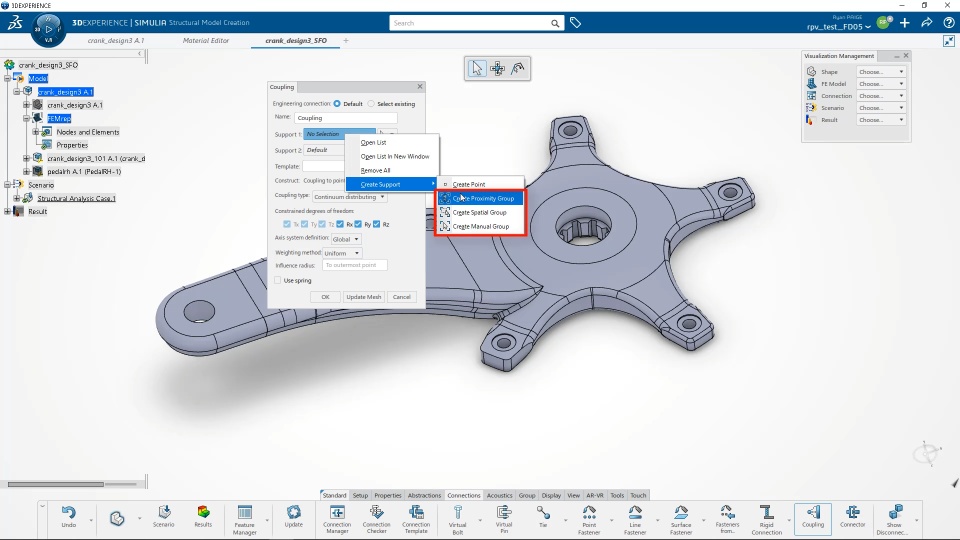Open the FE Model Choose dropdown

pos(880,84)
